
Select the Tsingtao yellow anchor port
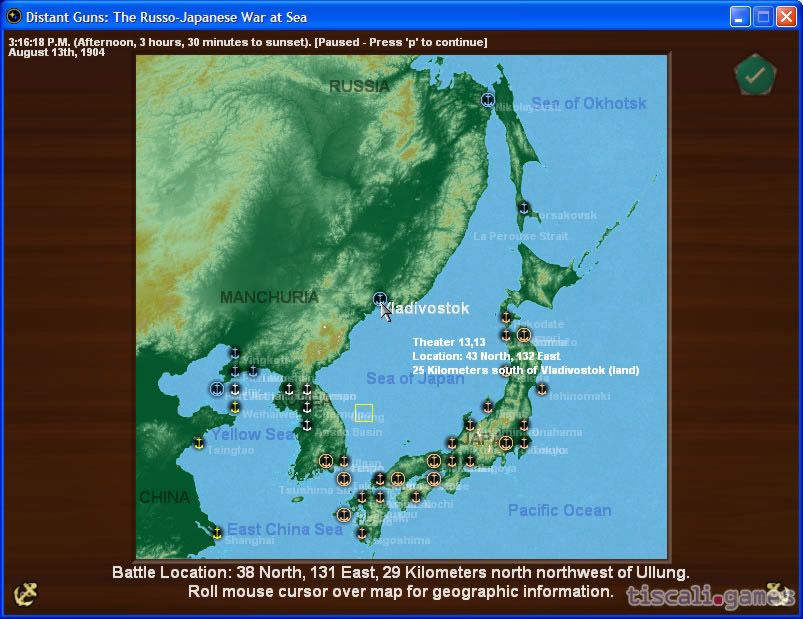click(198, 442)
